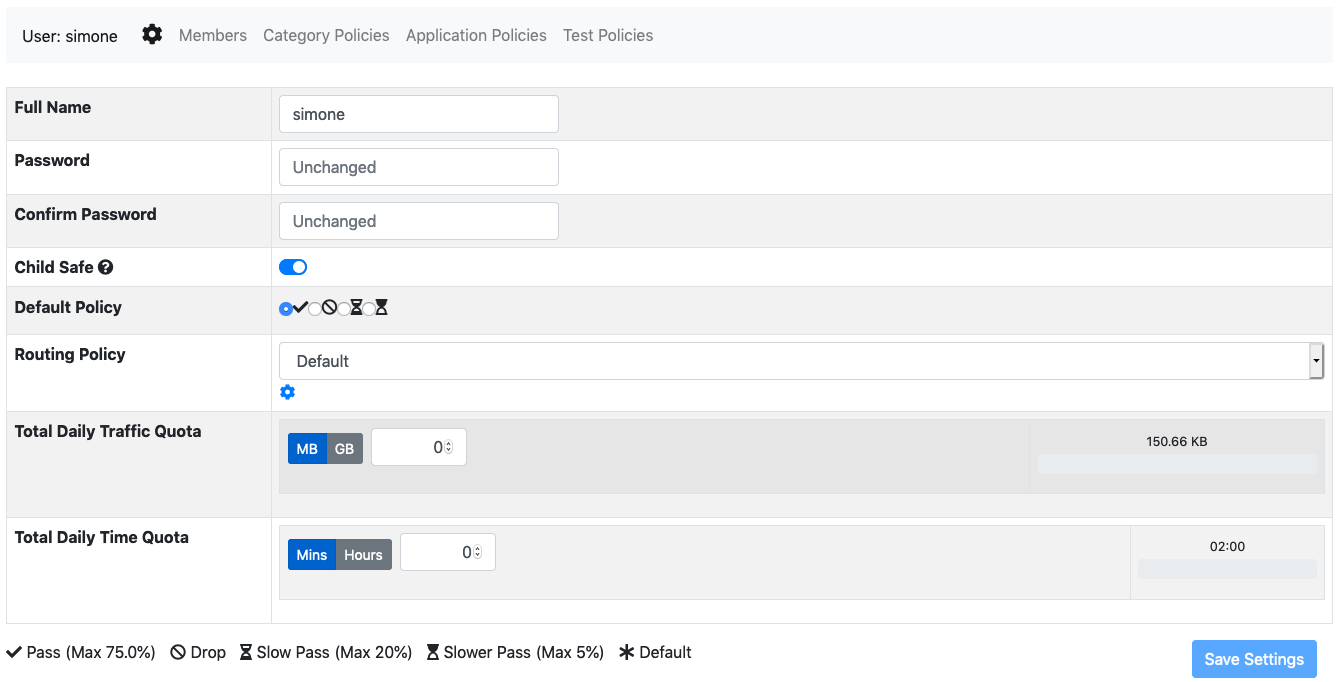1341x682 pixels.
Task: Select the Drop radio for Default Policy
Action: click(315, 309)
